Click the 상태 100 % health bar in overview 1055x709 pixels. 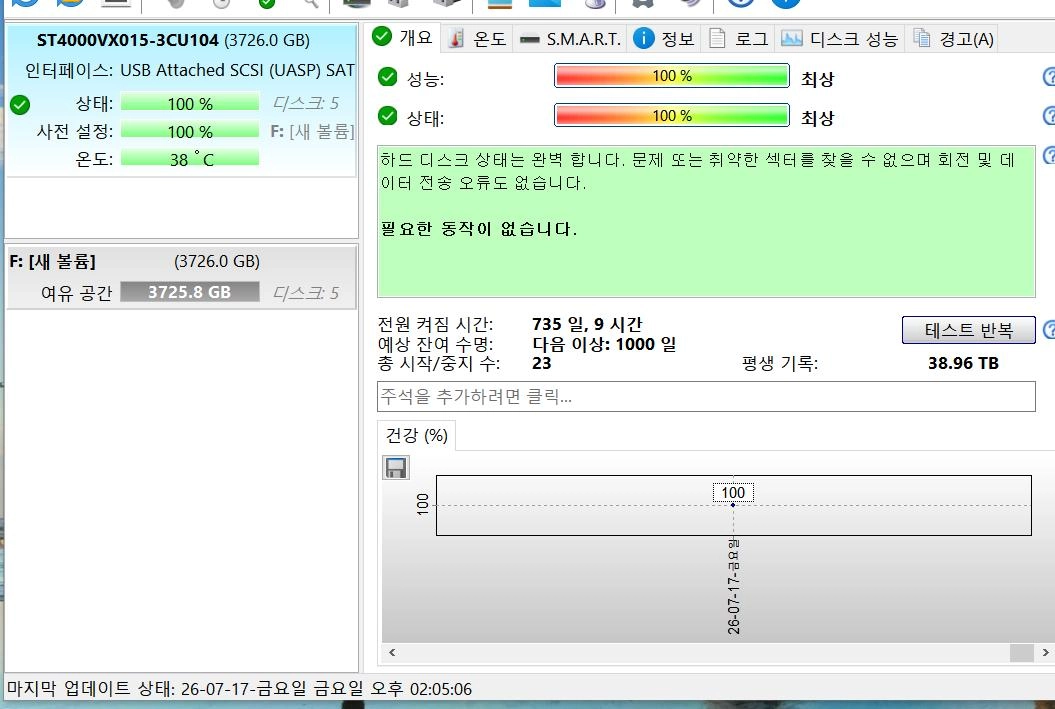pyautogui.click(x=671, y=115)
